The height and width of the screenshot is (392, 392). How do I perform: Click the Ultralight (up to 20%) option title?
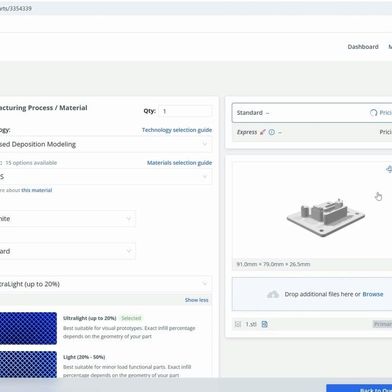(x=90, y=318)
